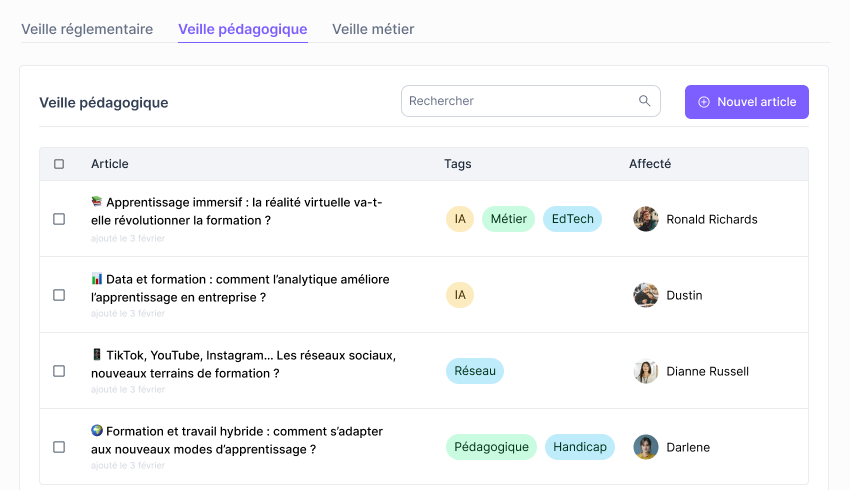850x490 pixels.
Task: Click the Métier tag
Action: pos(508,219)
